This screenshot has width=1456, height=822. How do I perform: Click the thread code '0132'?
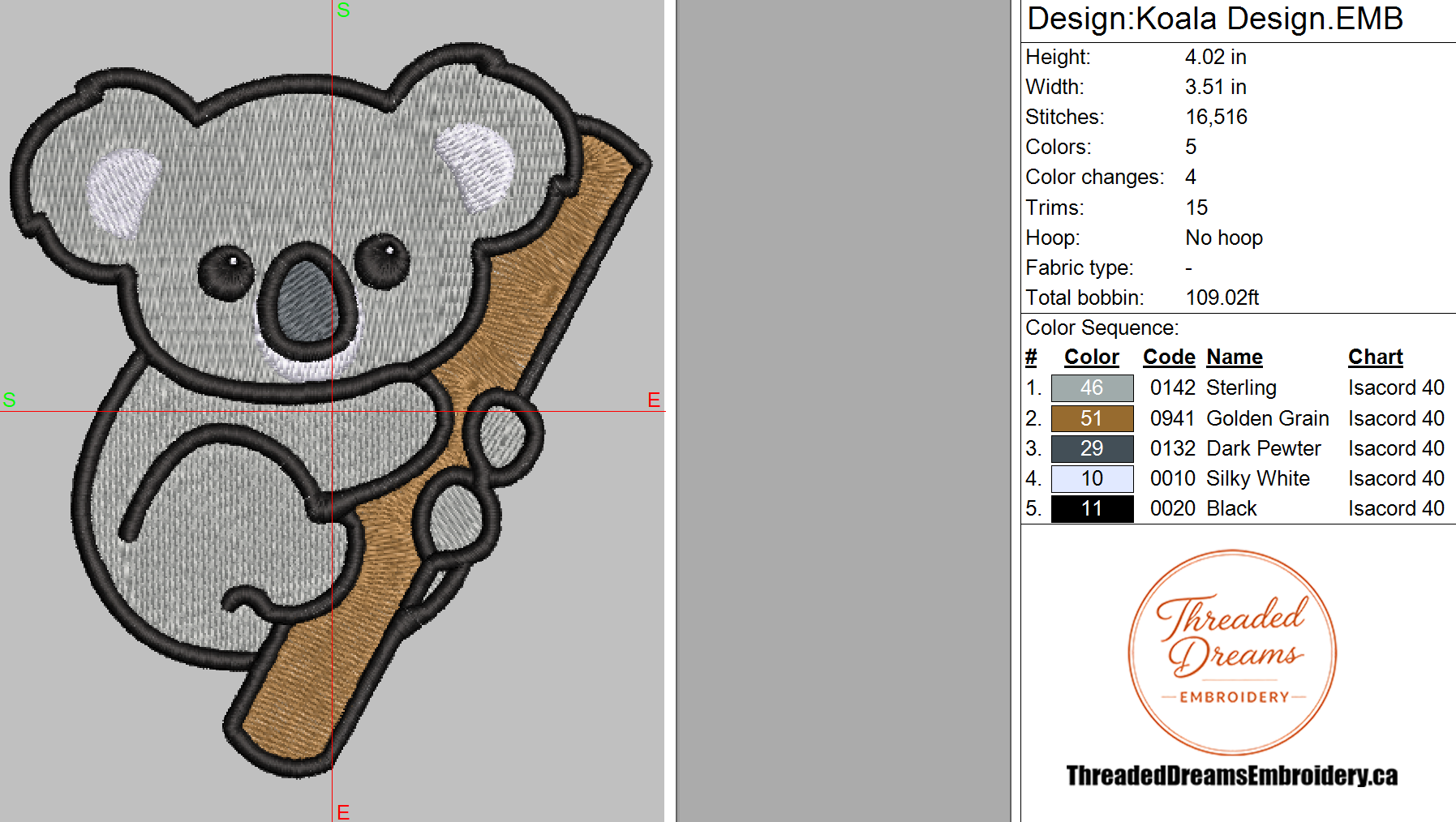1173,448
